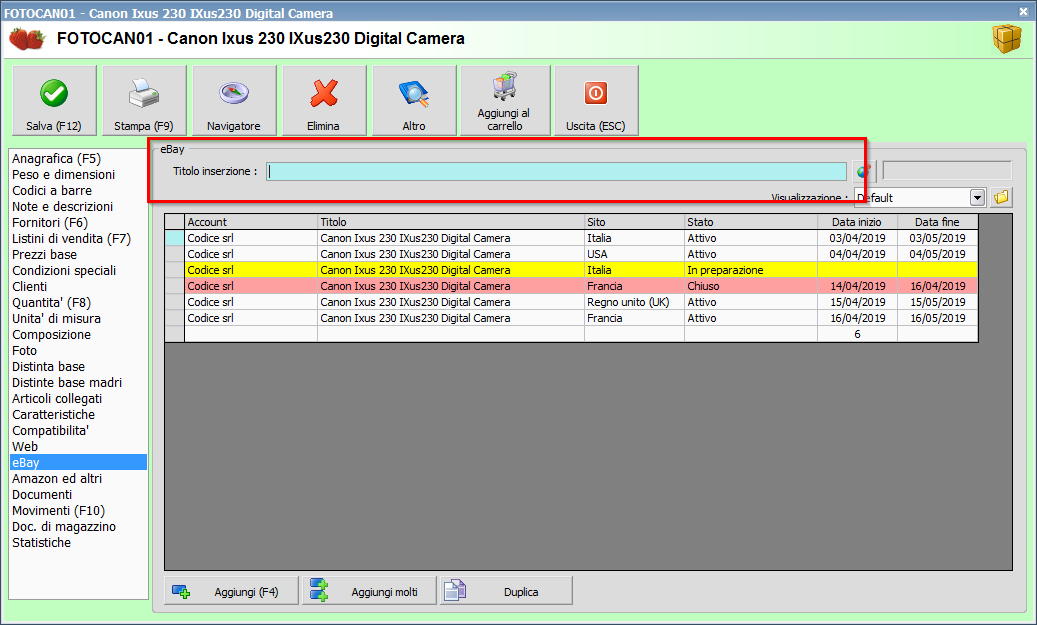Select Amazon ed altri in sidebar

(x=56, y=478)
